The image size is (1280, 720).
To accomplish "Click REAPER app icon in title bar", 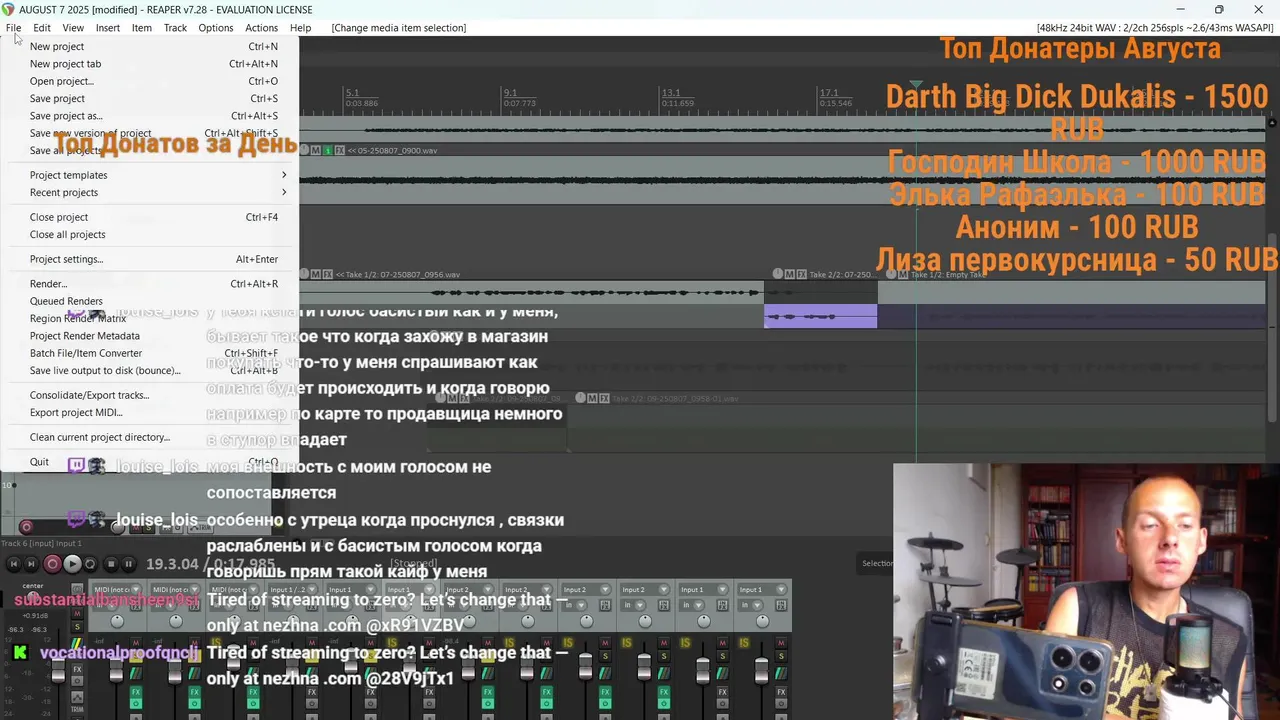I will tap(9, 9).
